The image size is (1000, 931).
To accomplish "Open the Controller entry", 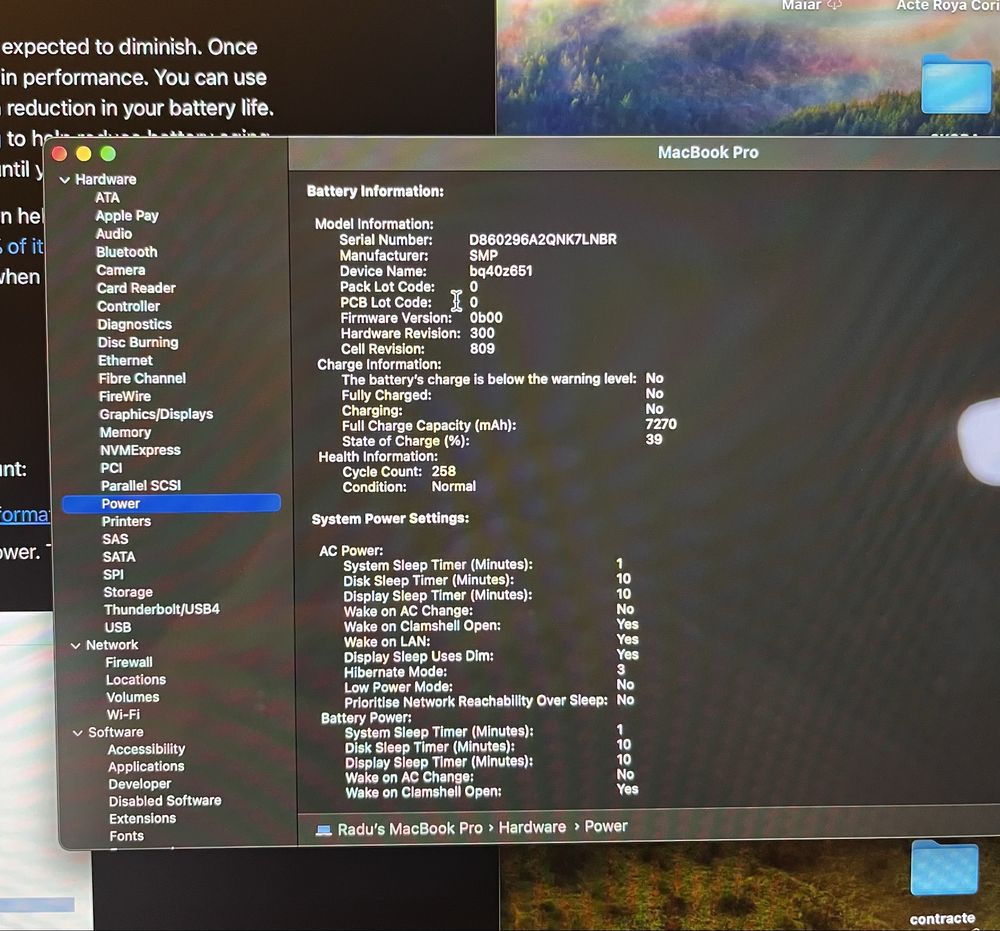I will tap(128, 306).
